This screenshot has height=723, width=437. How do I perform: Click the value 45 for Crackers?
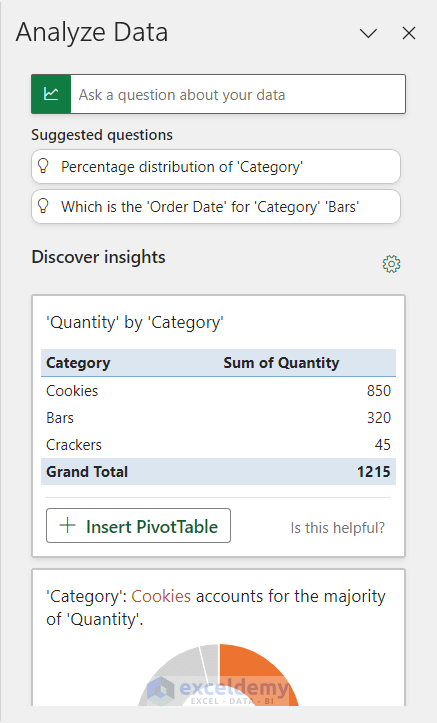[383, 445]
